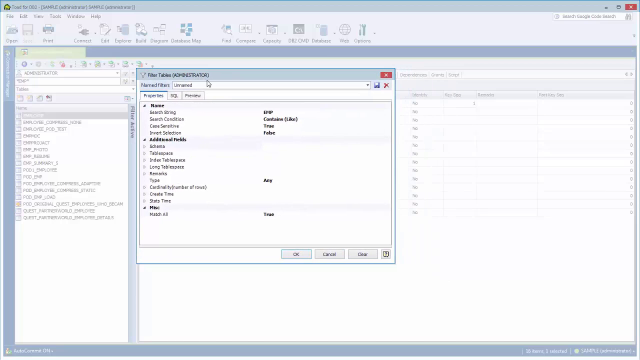Expand the Stats Time property
The width and height of the screenshot is (640, 360).
click(x=144, y=201)
